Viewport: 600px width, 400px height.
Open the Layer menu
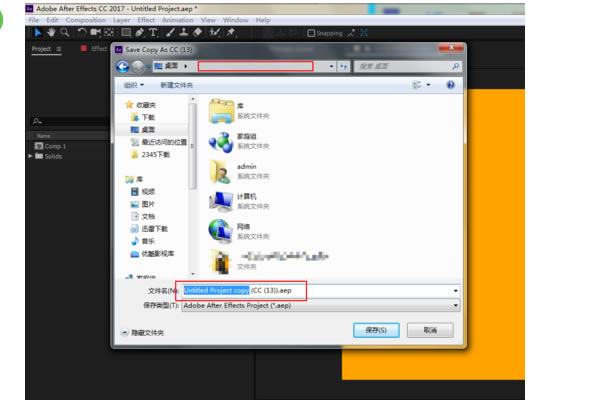coord(121,20)
